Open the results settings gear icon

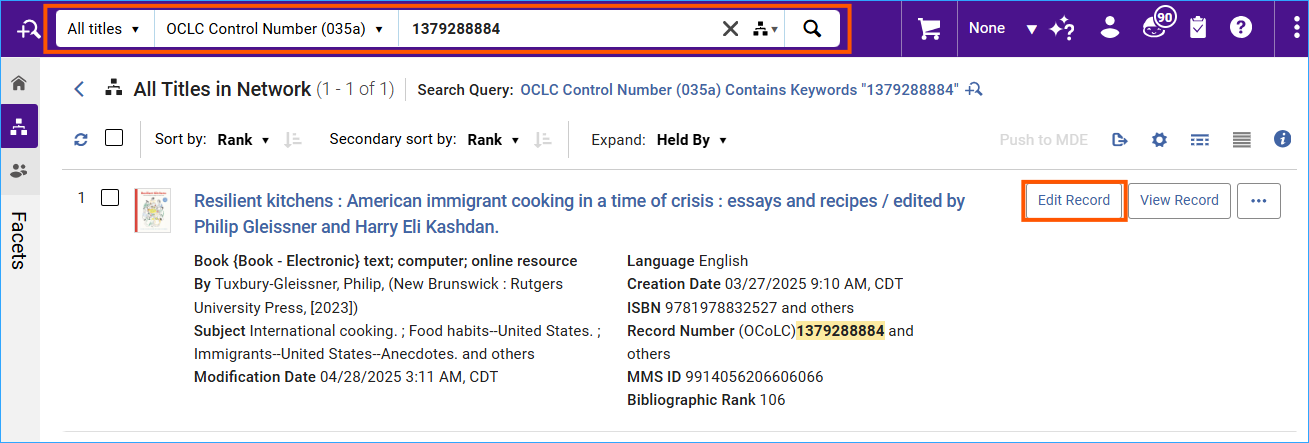click(x=1159, y=140)
